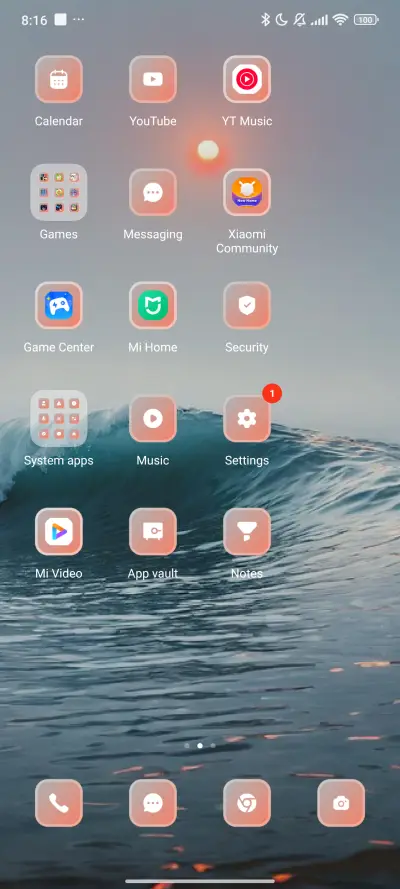Image resolution: width=400 pixels, height=889 pixels.
Task: Tap the Do Not Disturb moon icon
Action: 282,20
